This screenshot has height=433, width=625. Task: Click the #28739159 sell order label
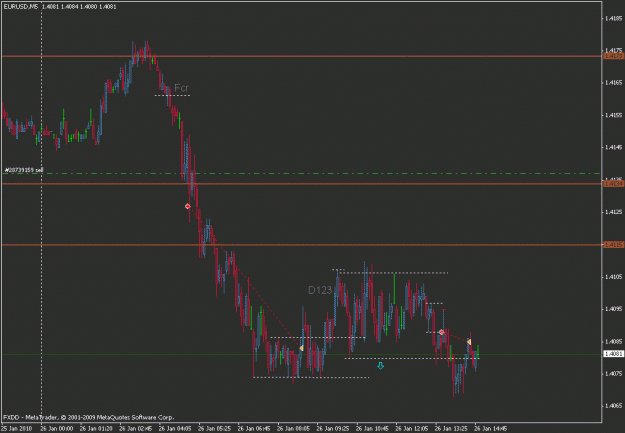pyautogui.click(x=24, y=170)
